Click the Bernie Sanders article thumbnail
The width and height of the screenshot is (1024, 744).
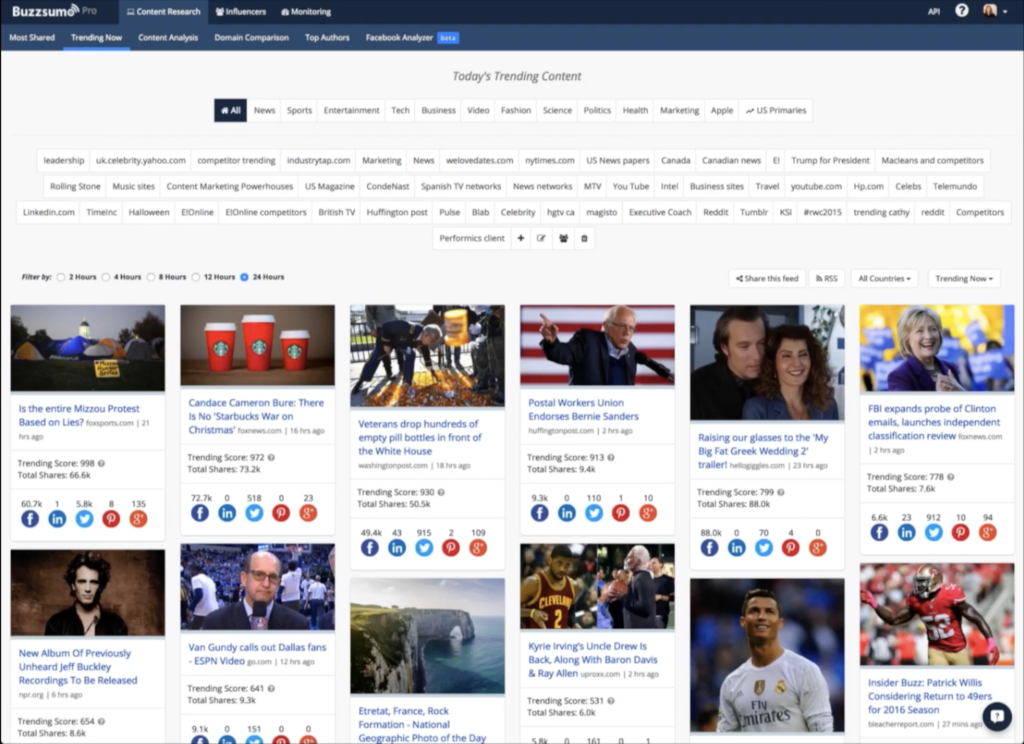(597, 345)
